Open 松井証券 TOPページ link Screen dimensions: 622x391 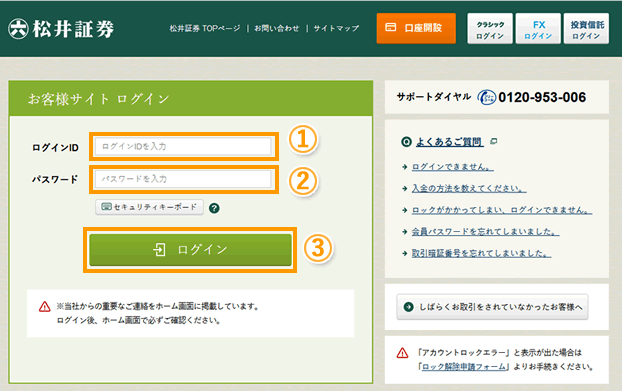coord(205,29)
